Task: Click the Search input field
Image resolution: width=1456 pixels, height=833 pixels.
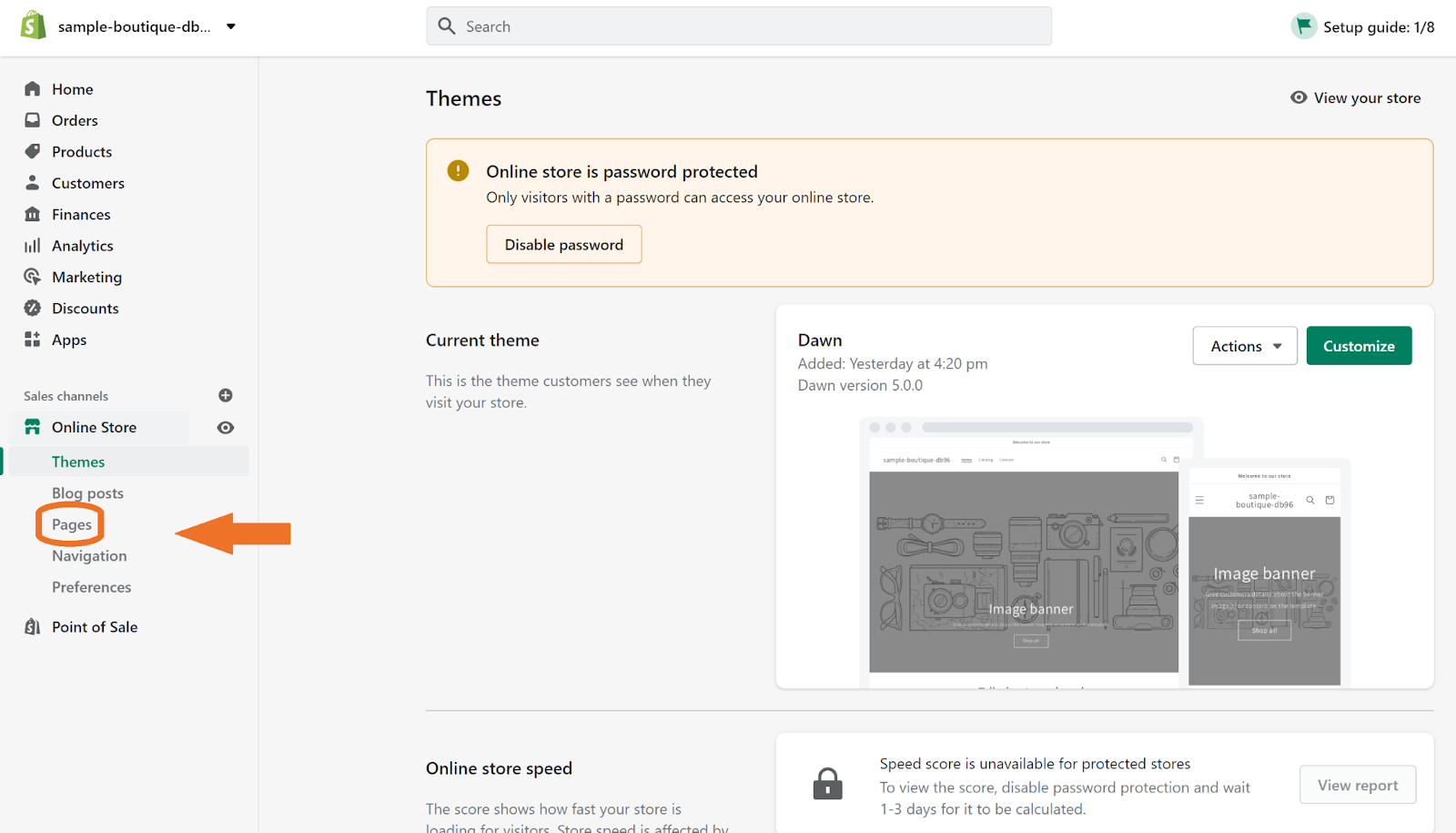Action: pos(739,26)
